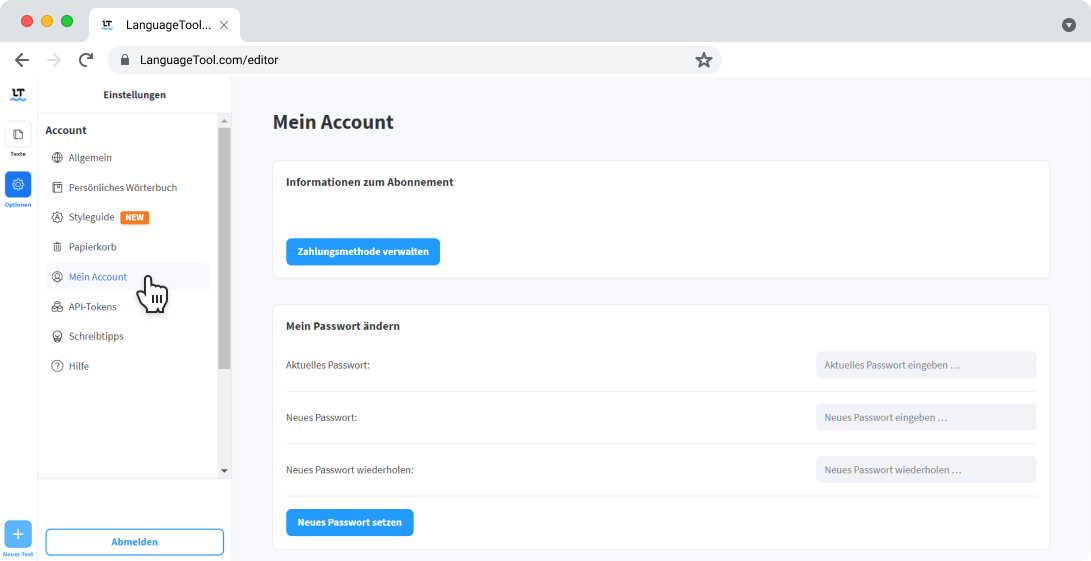The height and width of the screenshot is (561, 1091).
Task: Select Mein Account menu item
Action: click(127, 277)
